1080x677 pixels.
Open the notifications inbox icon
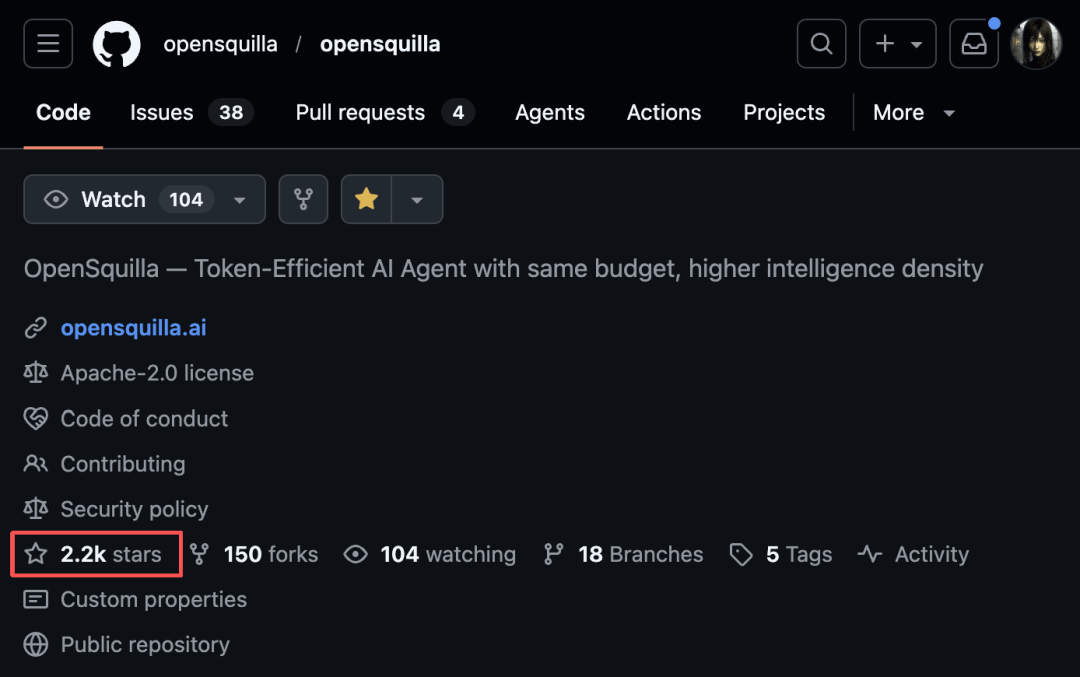974,44
